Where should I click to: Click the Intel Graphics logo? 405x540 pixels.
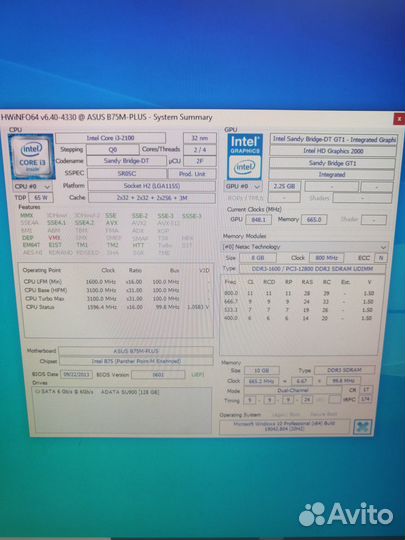coord(245,157)
